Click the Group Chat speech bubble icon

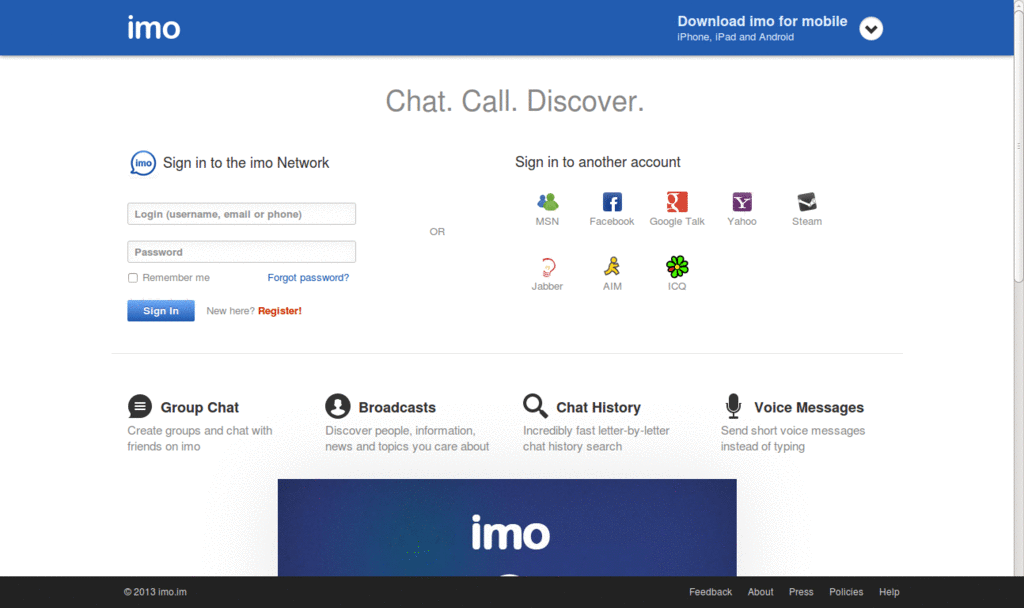(x=140, y=406)
